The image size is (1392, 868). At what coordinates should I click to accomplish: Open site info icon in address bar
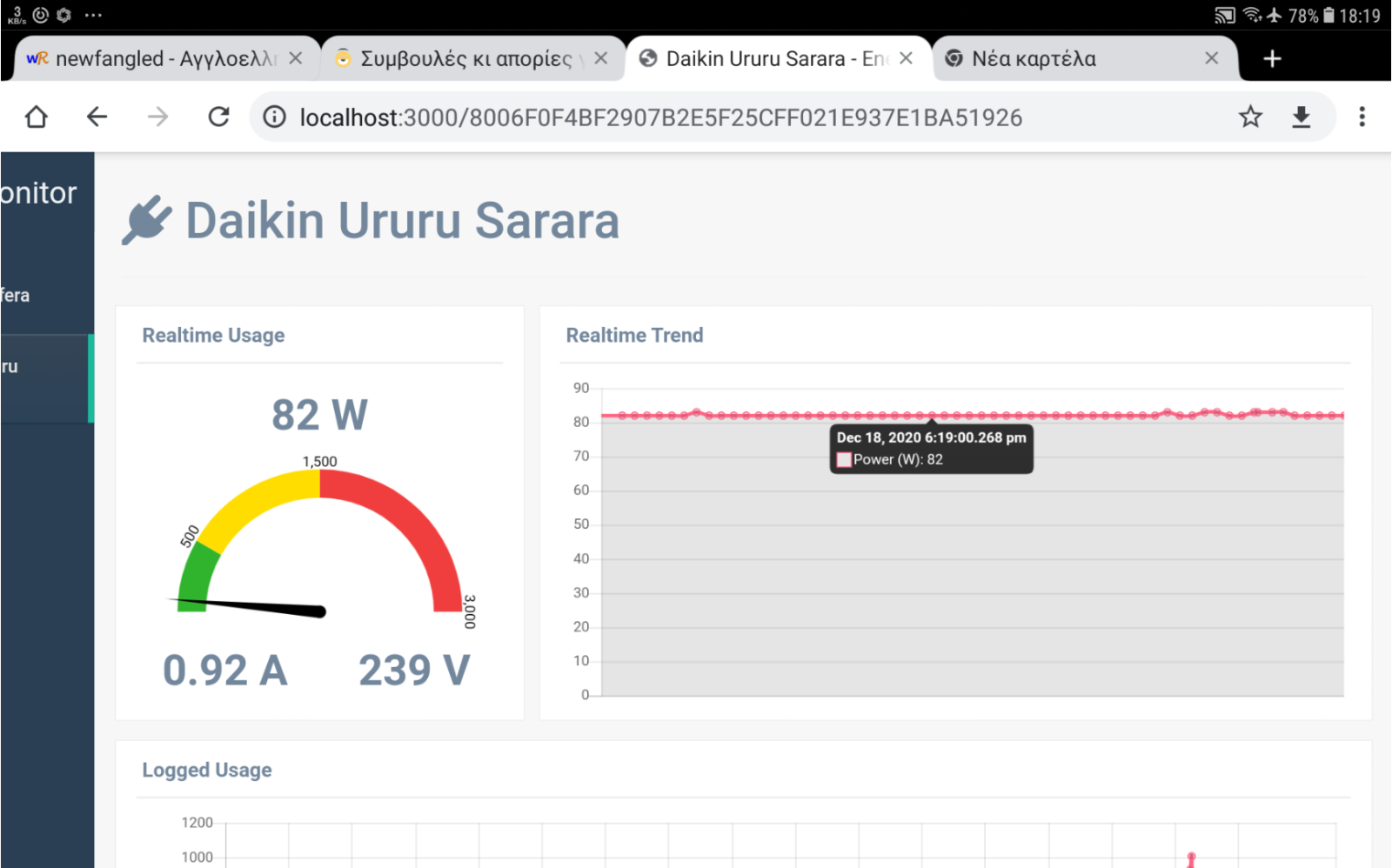click(274, 117)
